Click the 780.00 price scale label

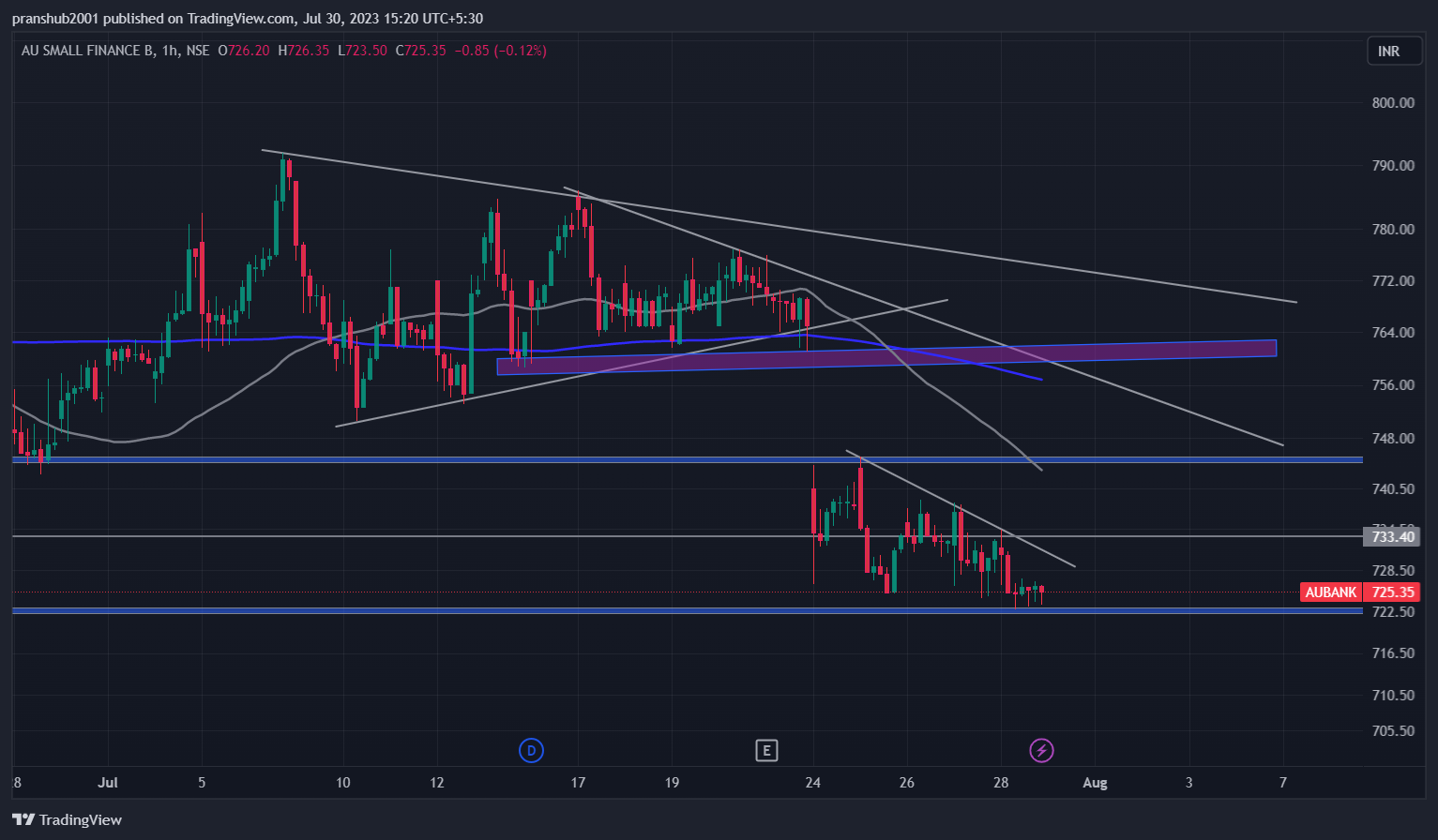(1393, 230)
